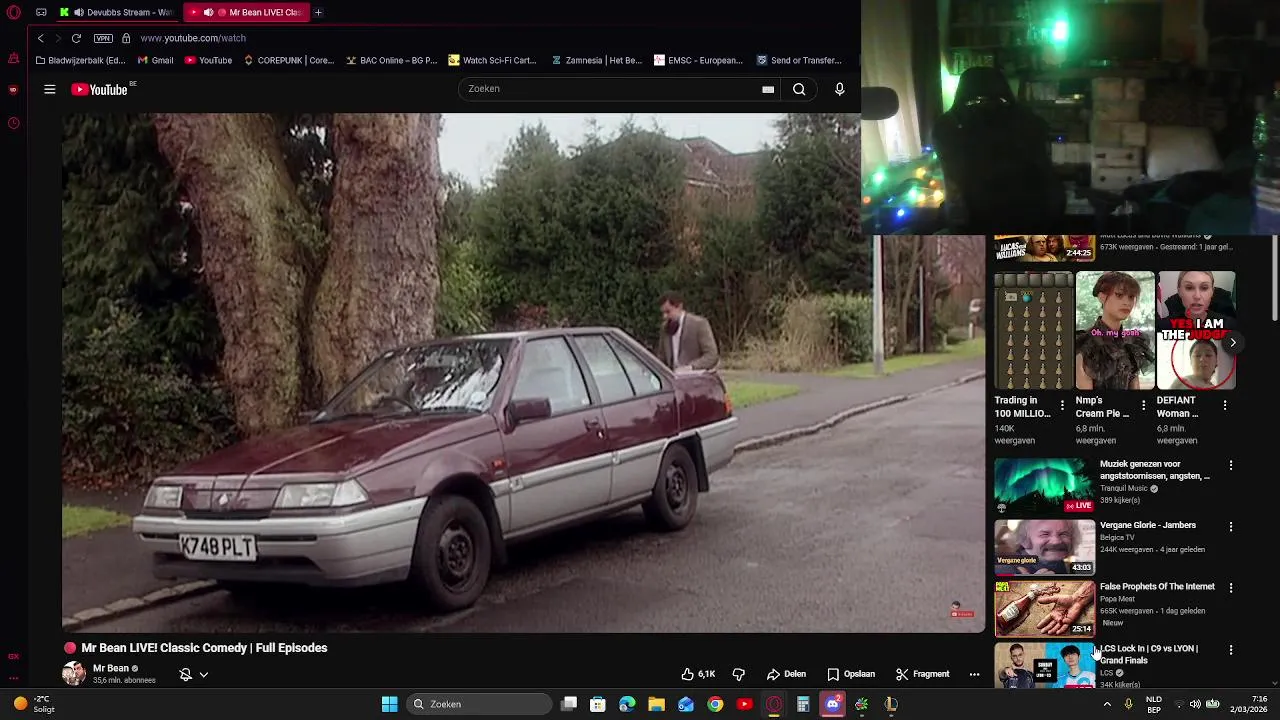This screenshot has width=1280, height=720.
Task: Open the Muziek genezen live thumbnail
Action: [1044, 485]
